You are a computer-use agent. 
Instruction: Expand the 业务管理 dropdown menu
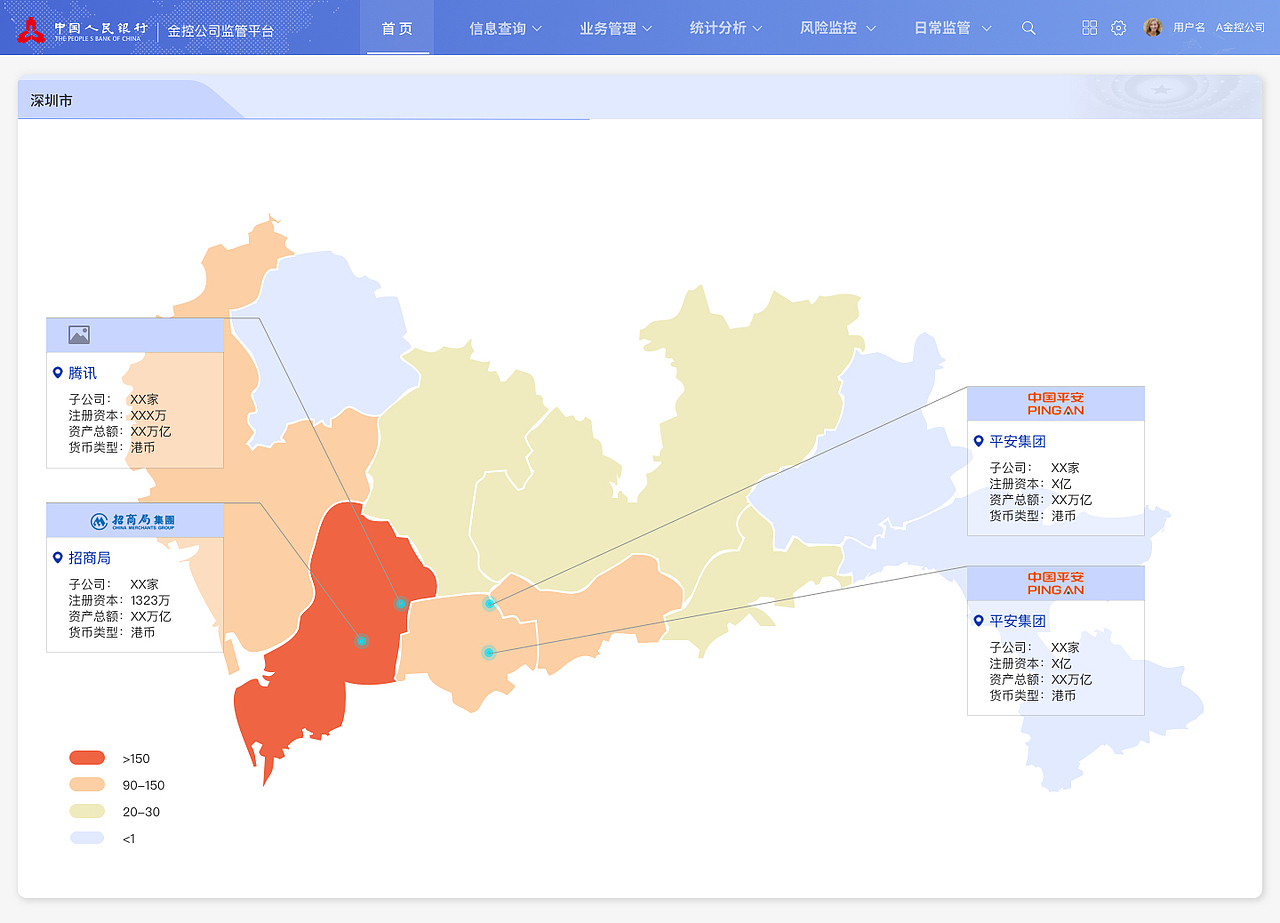[x=616, y=28]
